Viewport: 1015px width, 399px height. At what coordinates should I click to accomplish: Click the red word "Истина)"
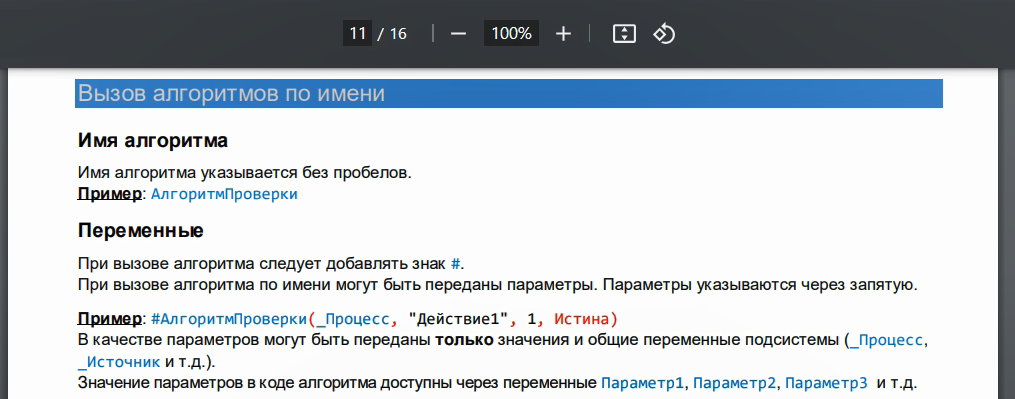point(587,319)
